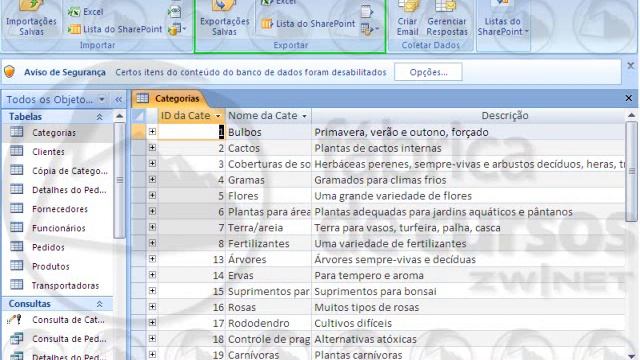The image size is (640, 360).
Task: Click 'Gramados para climas frios' cell
Action: [x=469, y=180]
